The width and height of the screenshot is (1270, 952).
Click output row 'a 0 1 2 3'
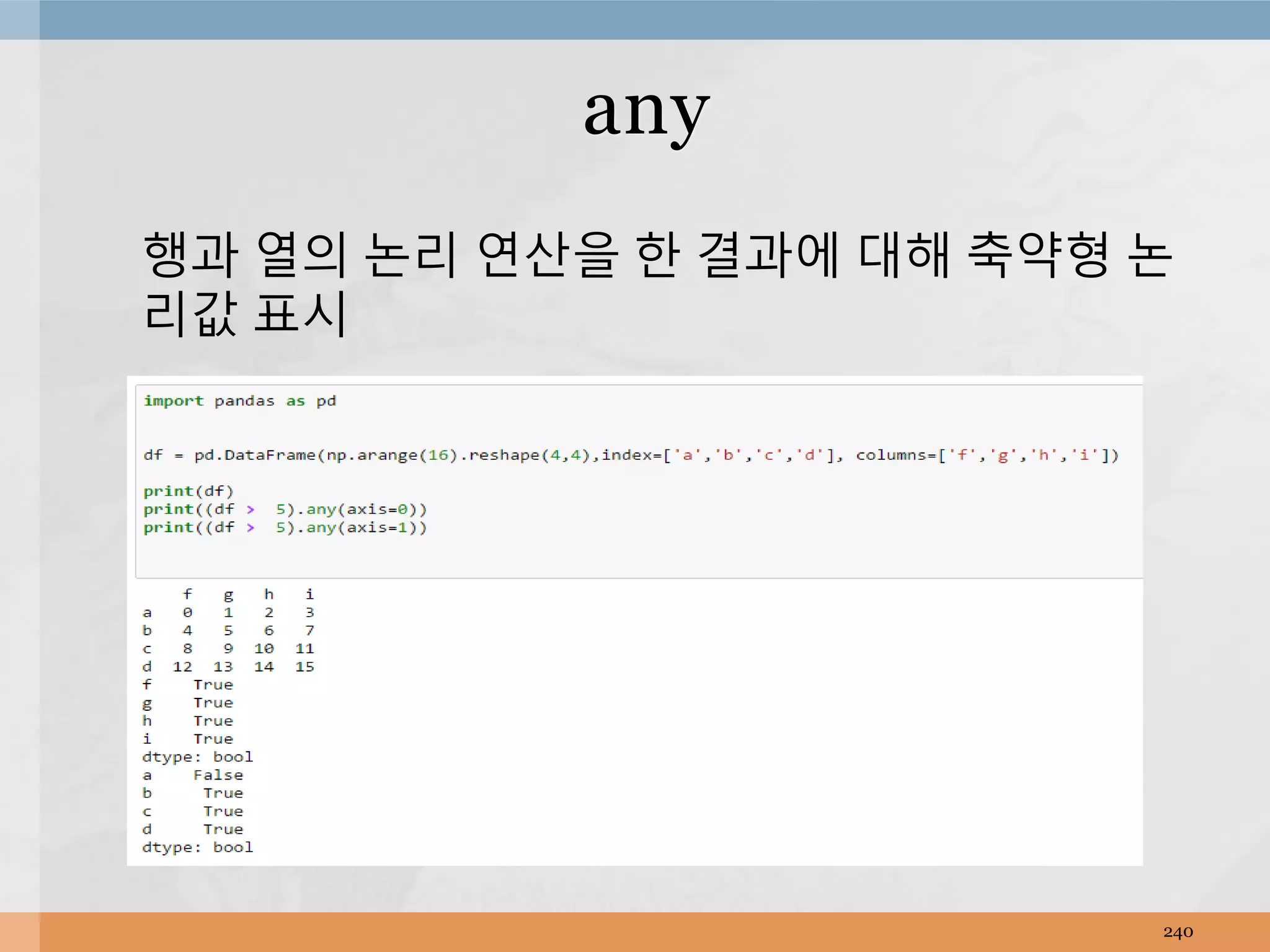coord(228,613)
